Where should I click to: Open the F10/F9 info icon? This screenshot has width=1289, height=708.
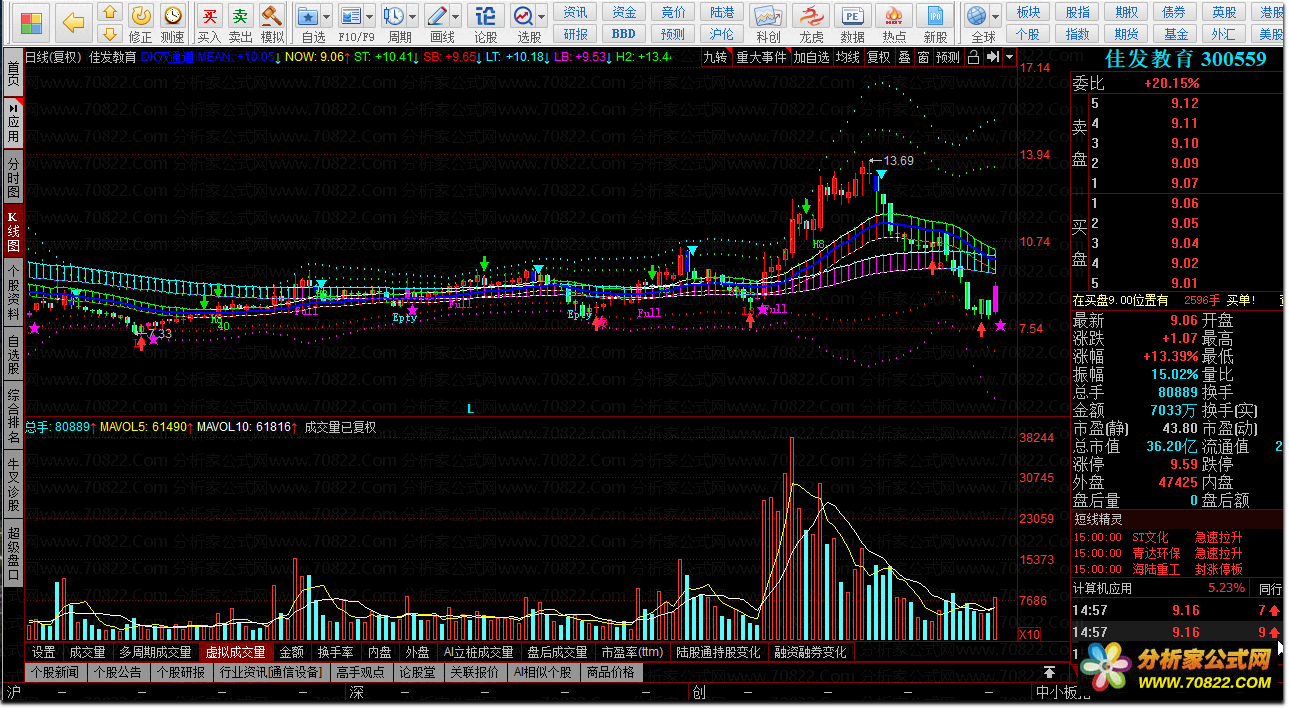[x=351, y=16]
